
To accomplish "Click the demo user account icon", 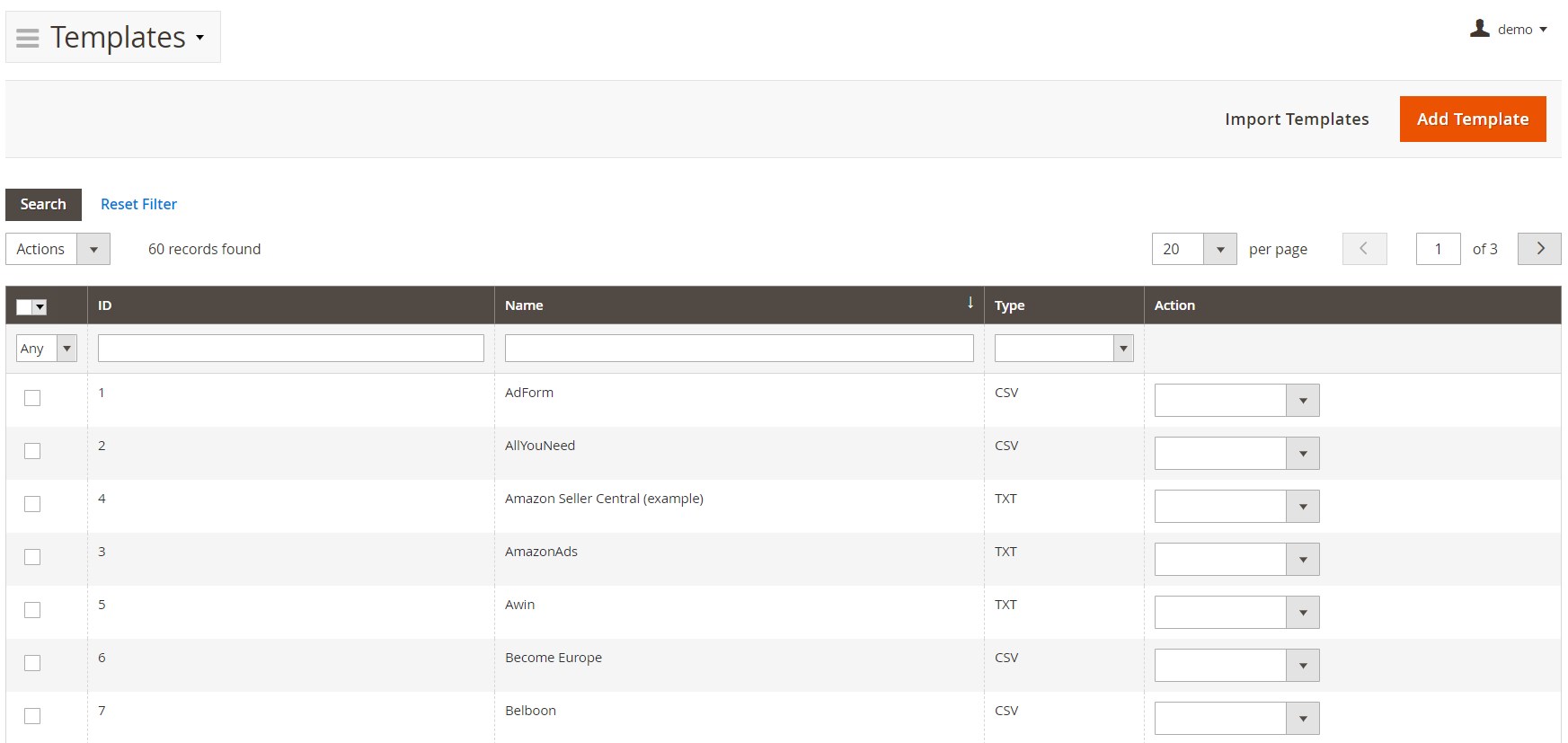I will (x=1479, y=29).
